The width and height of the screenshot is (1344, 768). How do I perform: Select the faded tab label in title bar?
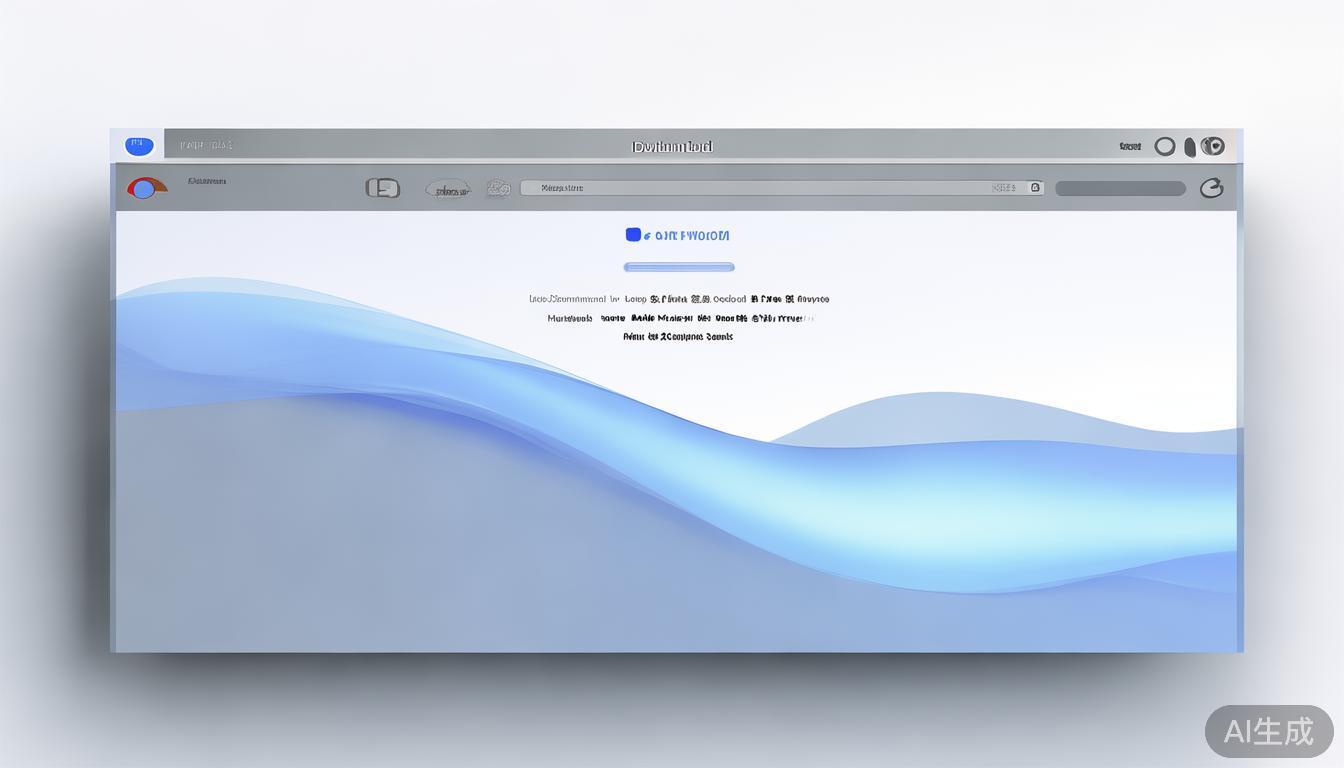[206, 146]
